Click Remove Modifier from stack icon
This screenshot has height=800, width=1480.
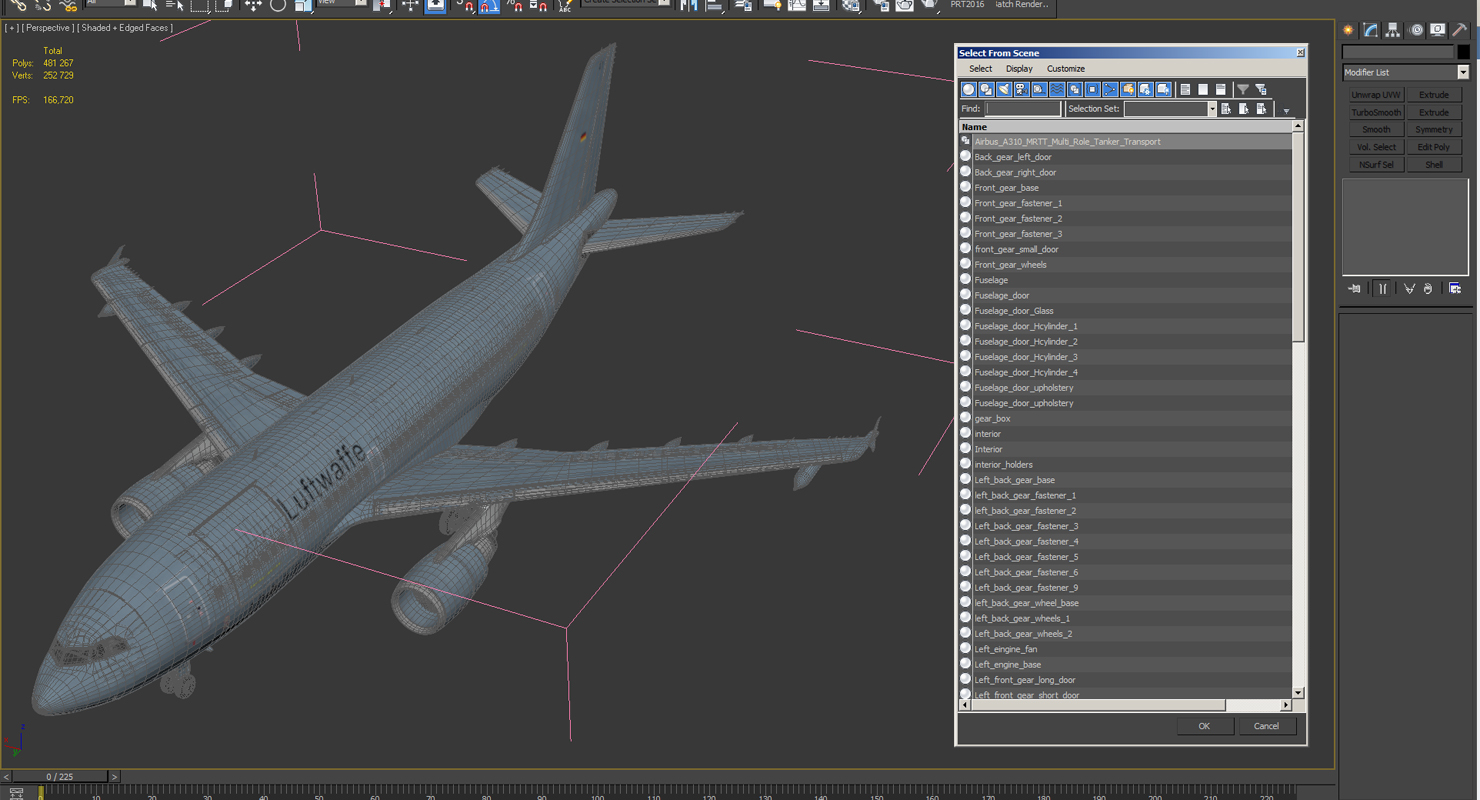(x=1428, y=288)
